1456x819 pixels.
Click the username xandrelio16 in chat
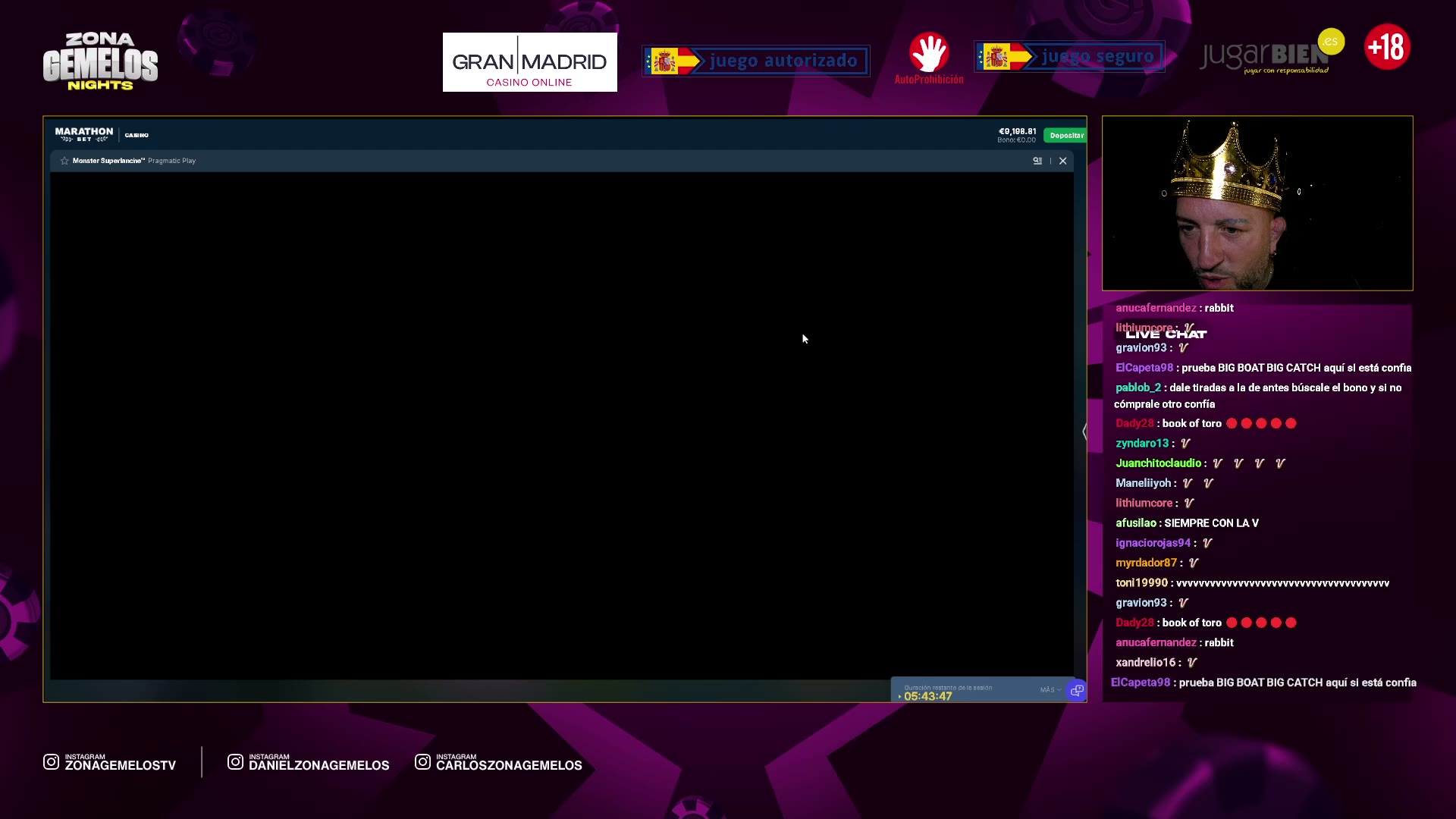(x=1146, y=663)
